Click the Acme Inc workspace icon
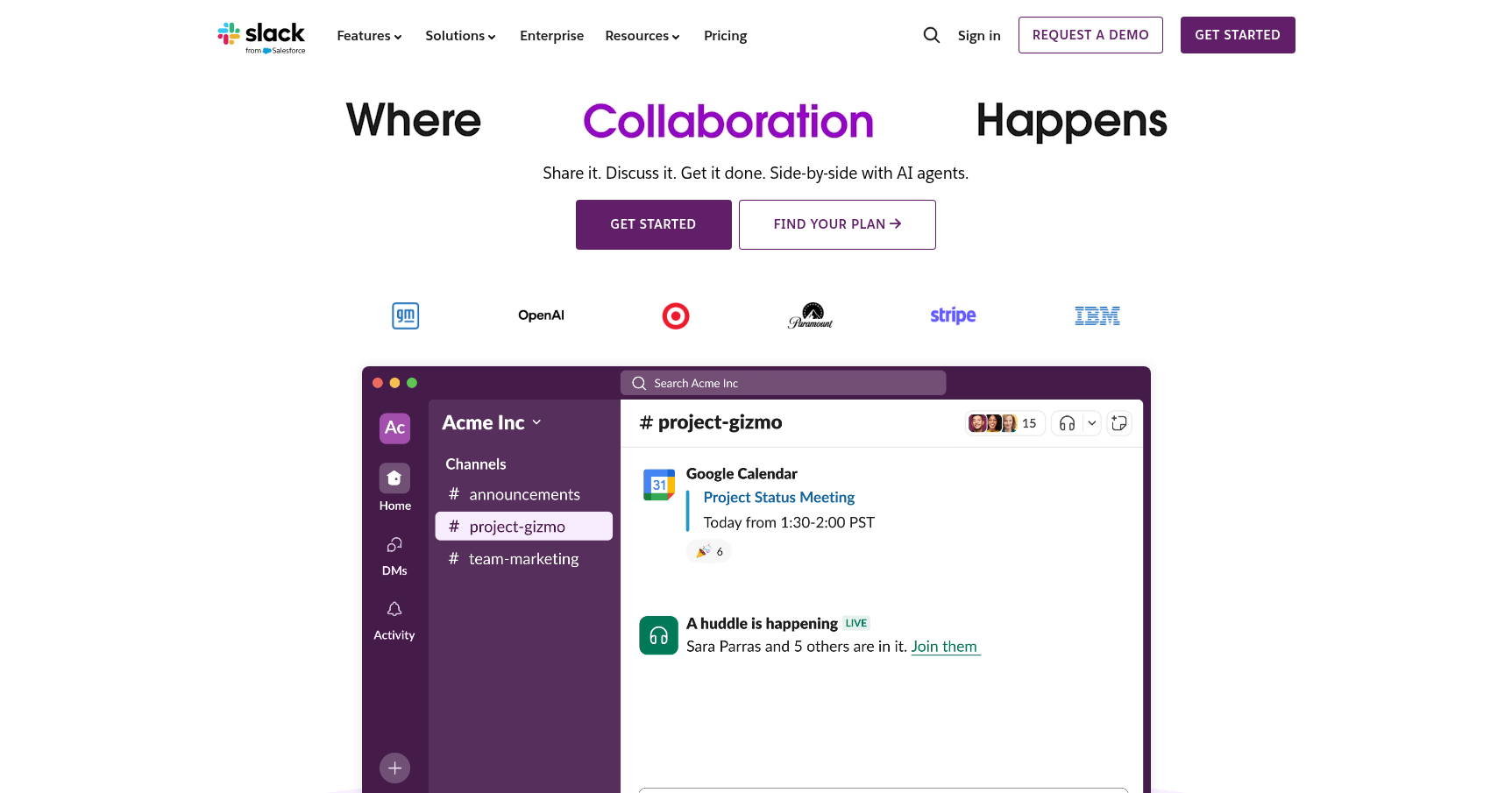Screen dimensions: 1512x793 (394, 428)
